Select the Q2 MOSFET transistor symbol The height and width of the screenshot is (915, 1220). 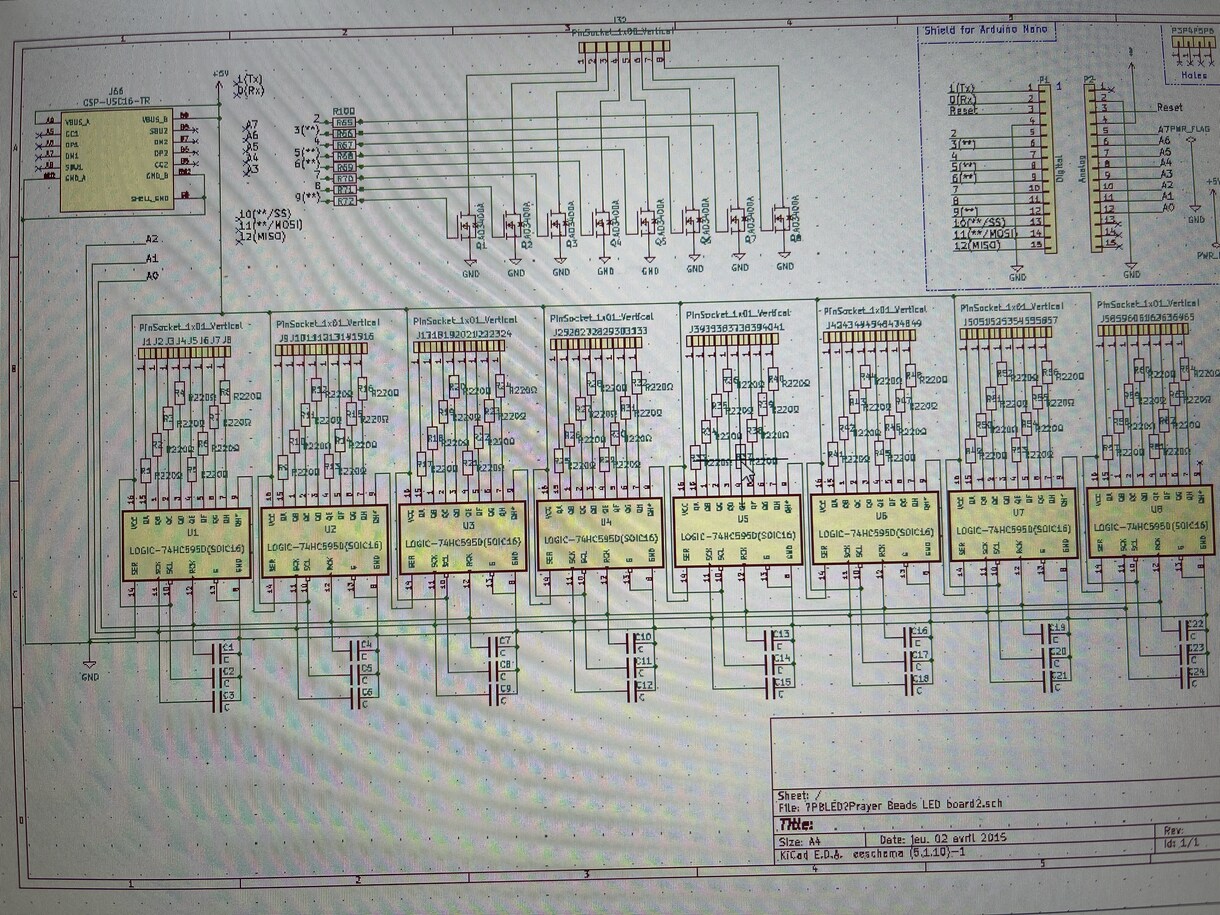pyautogui.click(x=514, y=222)
